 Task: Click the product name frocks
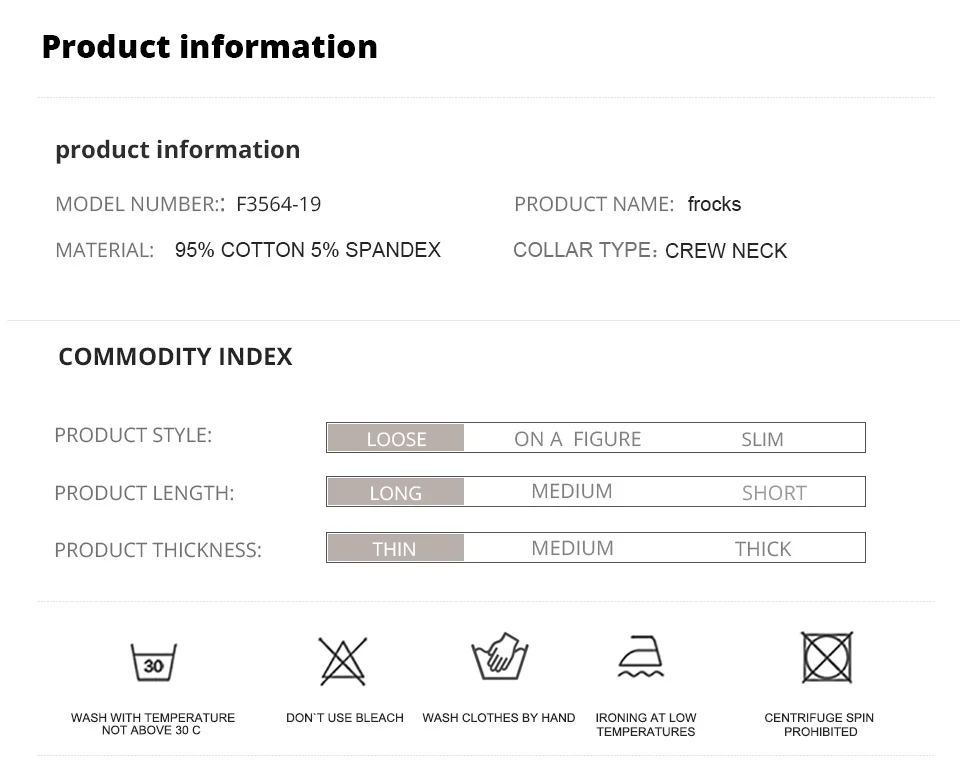(x=714, y=205)
